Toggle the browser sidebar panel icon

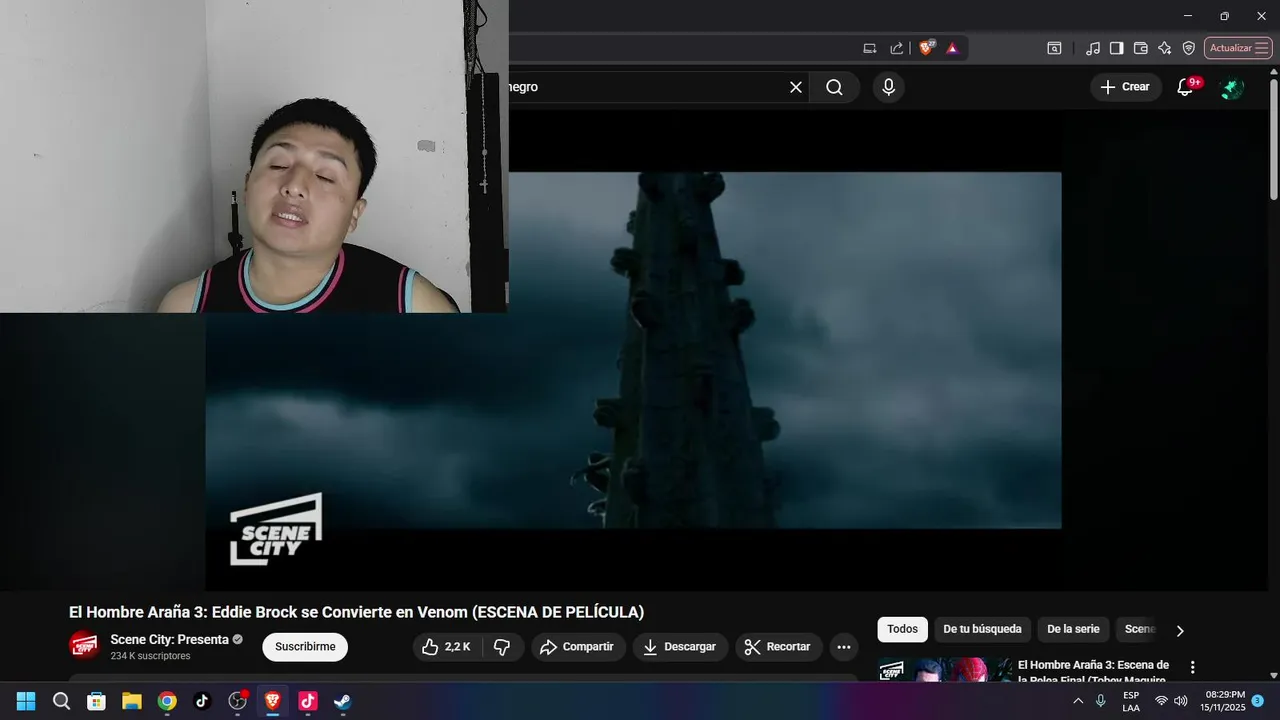tap(1116, 48)
